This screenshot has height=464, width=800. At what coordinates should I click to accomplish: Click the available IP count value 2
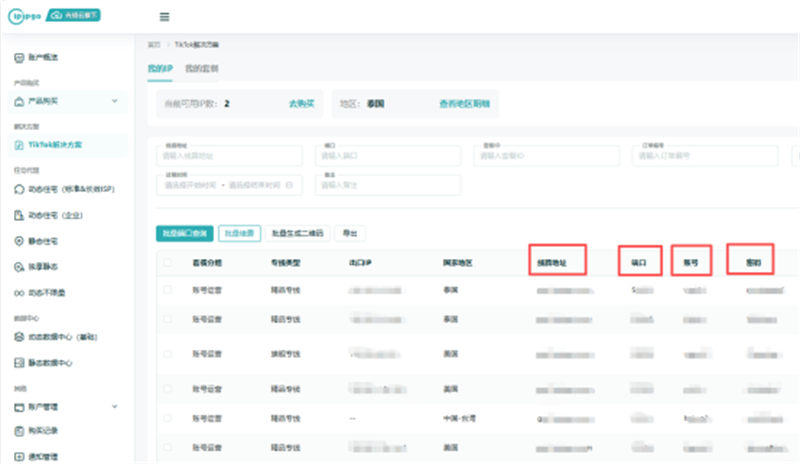tap(227, 104)
